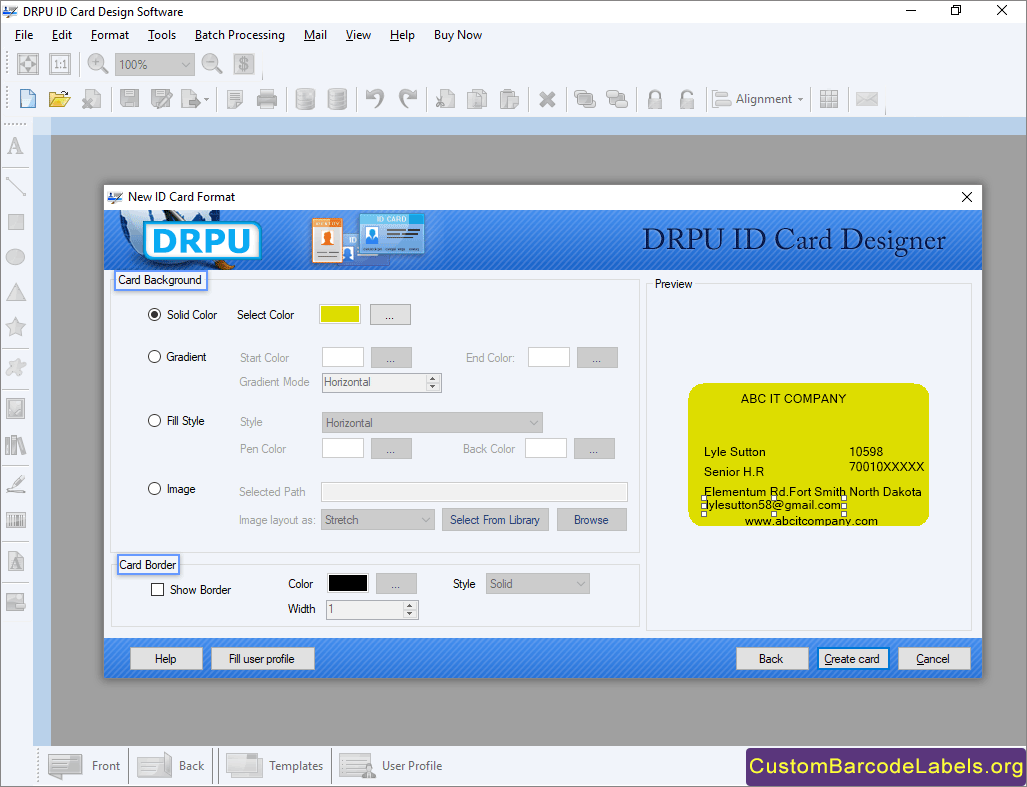The image size is (1027, 787).
Task: Click the Unlock padlock toolbar icon
Action: coord(686,99)
